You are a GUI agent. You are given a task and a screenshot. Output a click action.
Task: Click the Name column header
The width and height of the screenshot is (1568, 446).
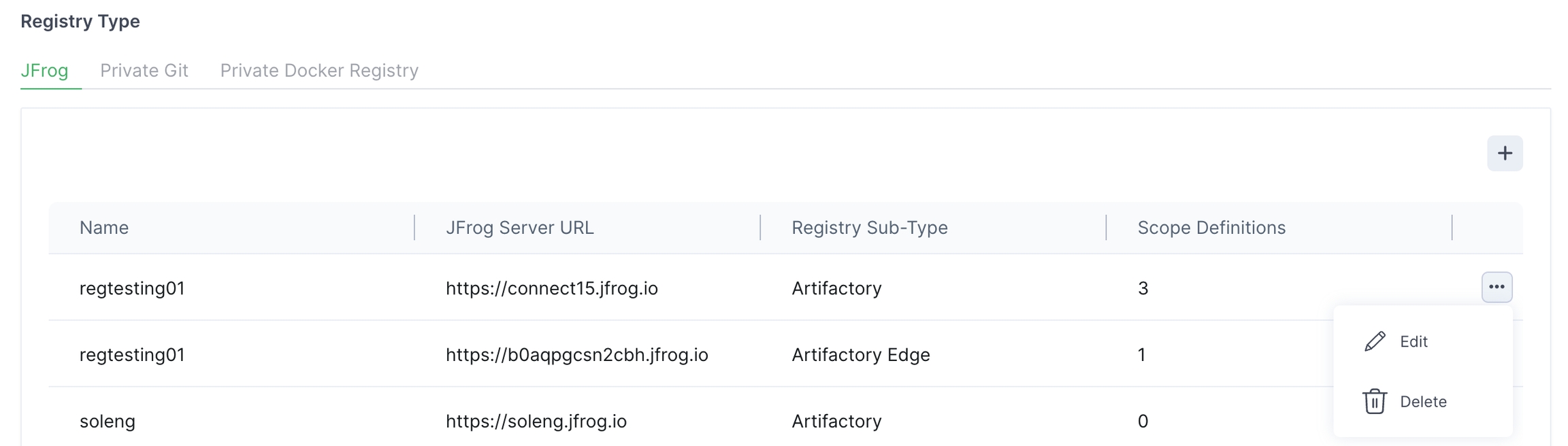[x=104, y=228]
